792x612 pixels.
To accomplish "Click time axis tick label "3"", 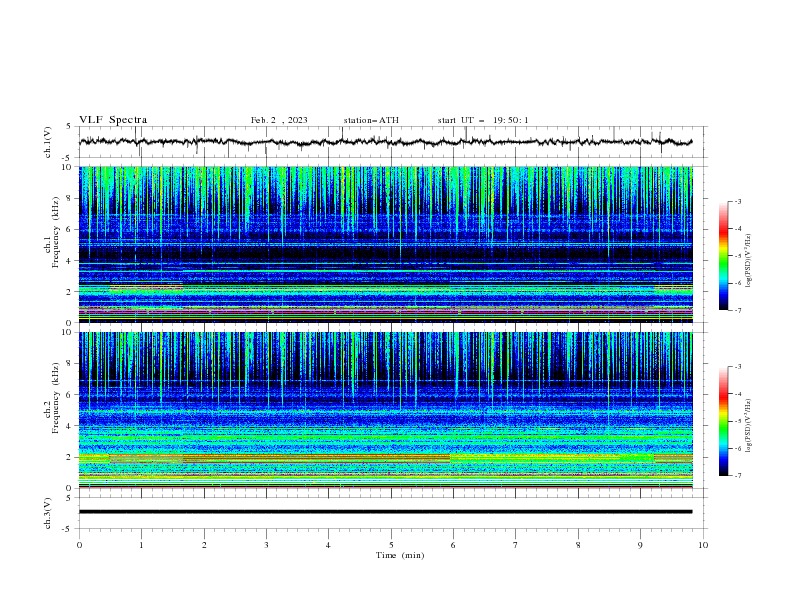I will [x=267, y=545].
